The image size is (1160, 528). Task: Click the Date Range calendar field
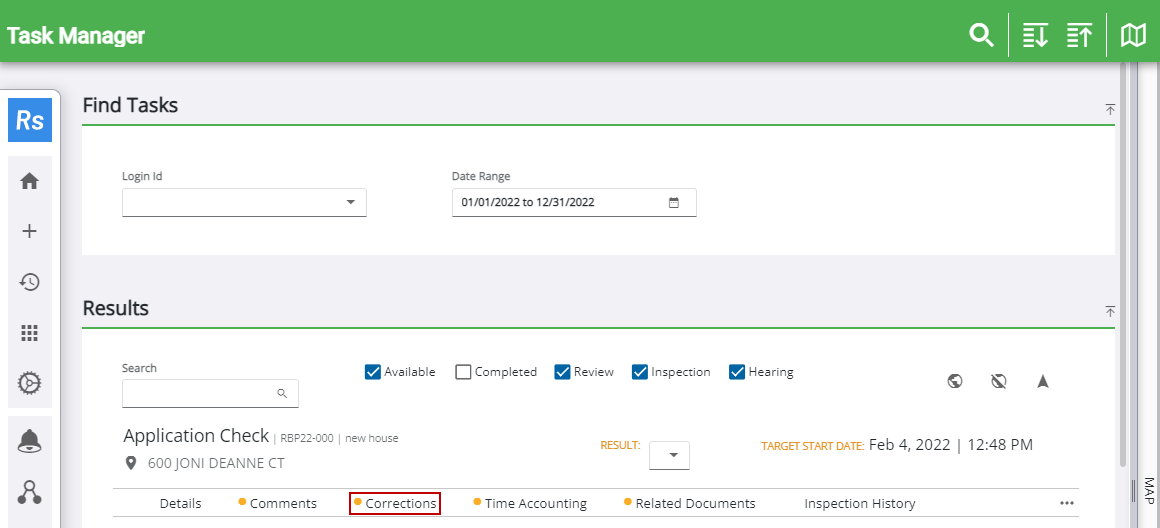pos(573,202)
